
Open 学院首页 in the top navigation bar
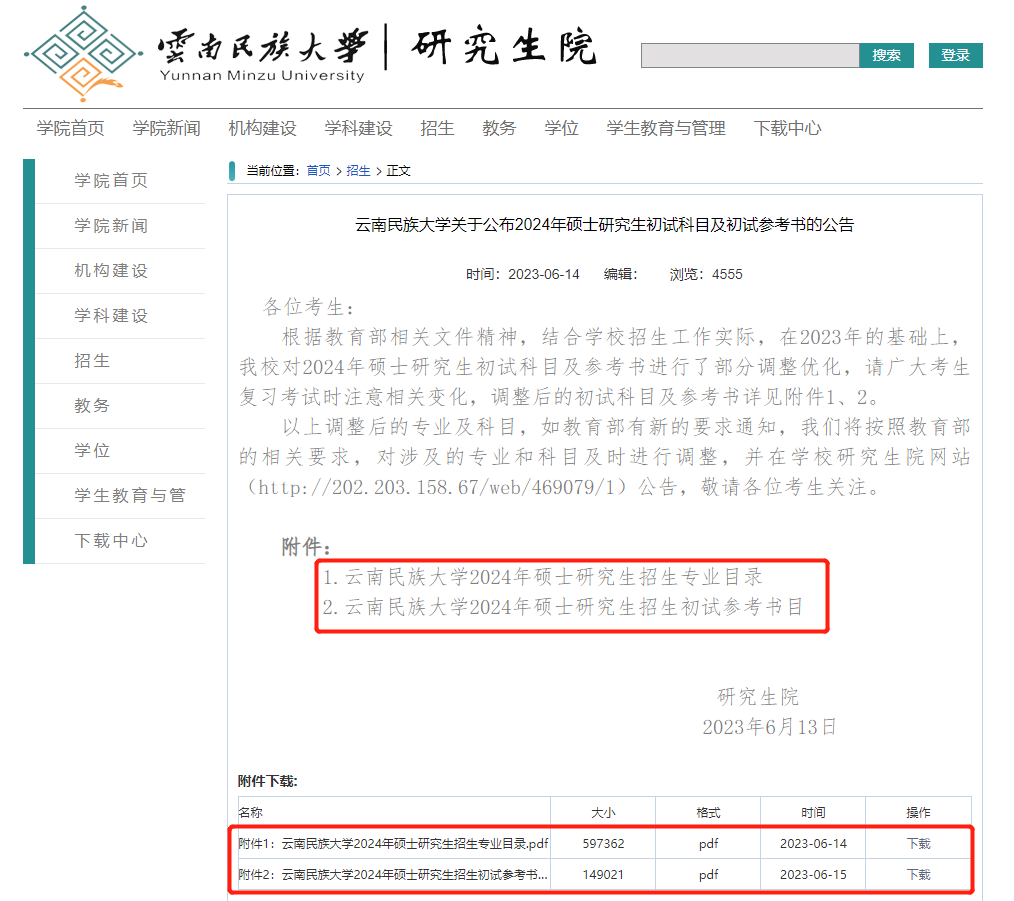(70, 128)
